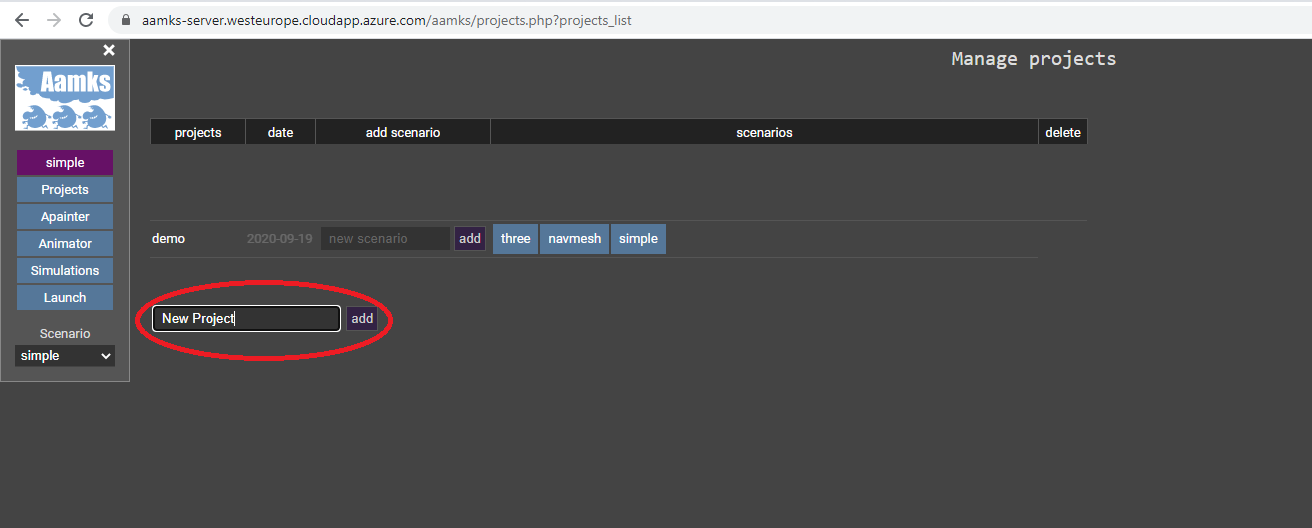Select the purple simple sidebar button
This screenshot has height=528, width=1312.
tap(65, 163)
